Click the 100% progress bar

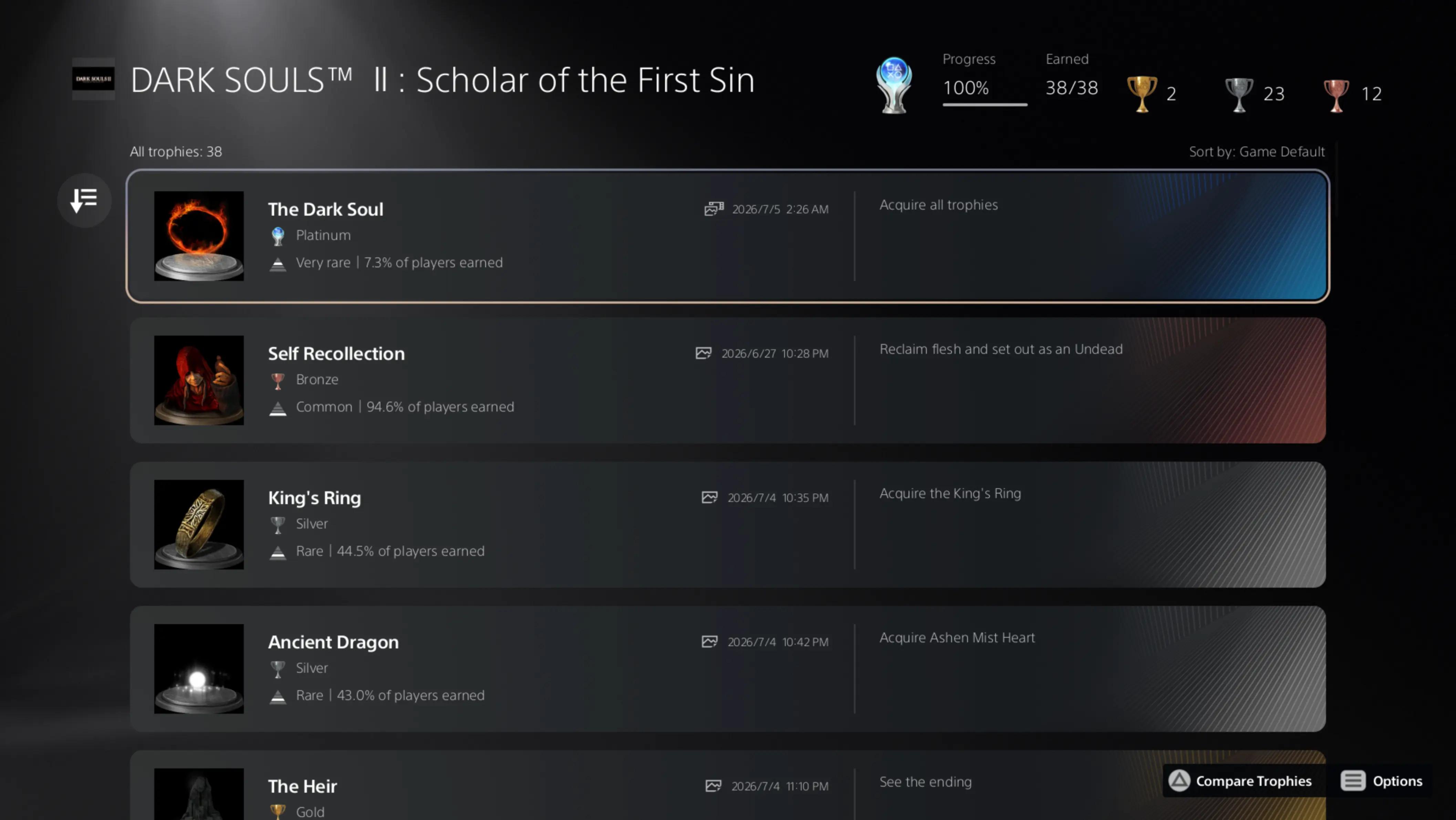coord(985,105)
